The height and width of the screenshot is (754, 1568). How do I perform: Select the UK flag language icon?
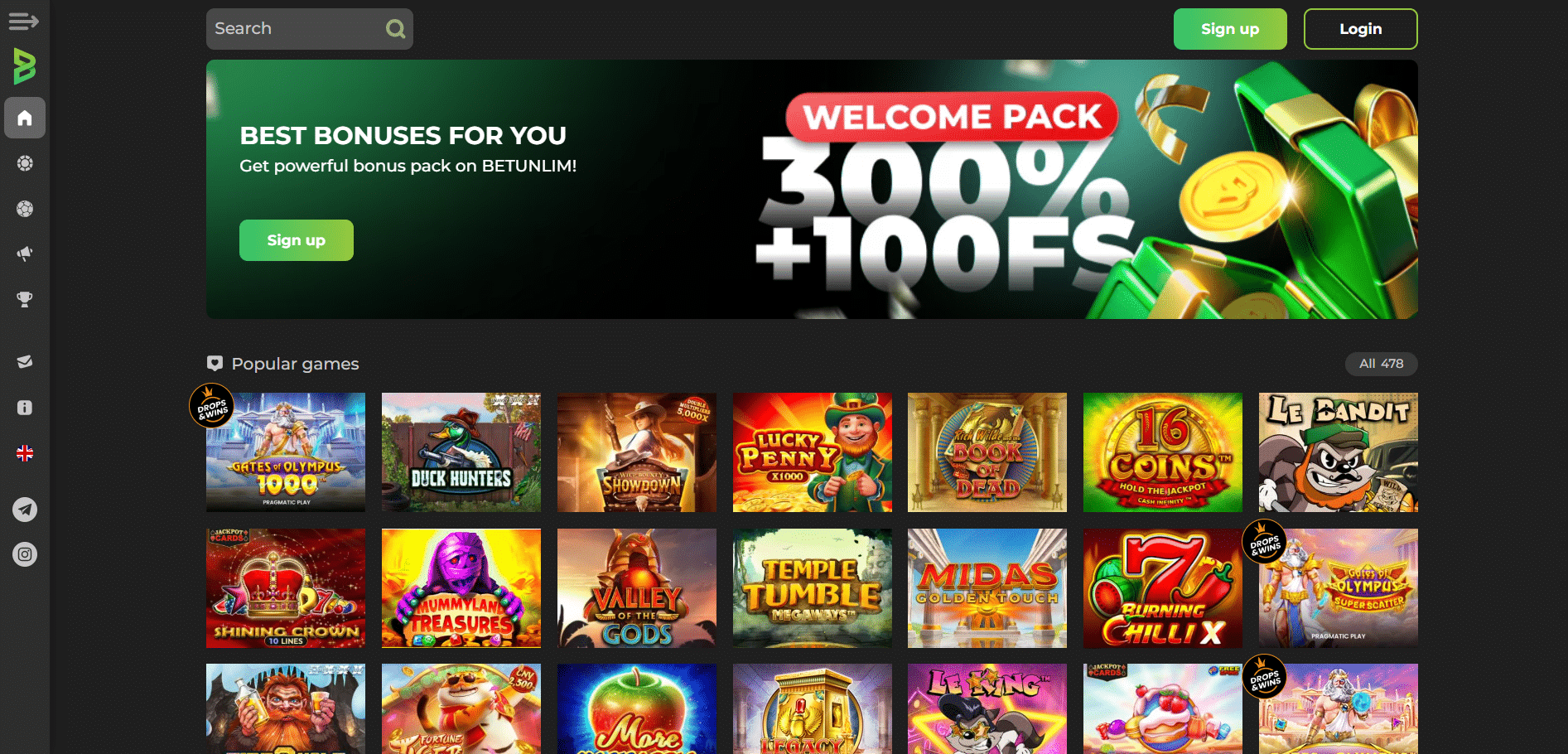click(25, 453)
